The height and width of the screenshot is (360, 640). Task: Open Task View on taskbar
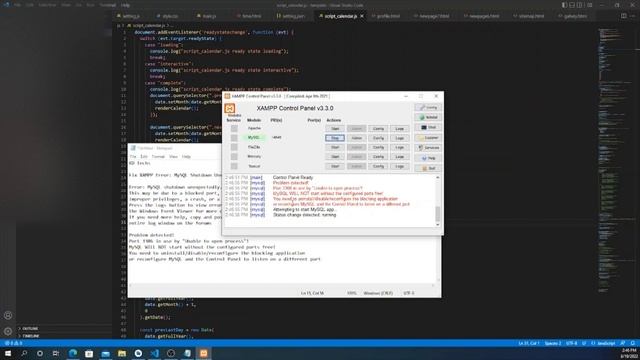pos(56,353)
